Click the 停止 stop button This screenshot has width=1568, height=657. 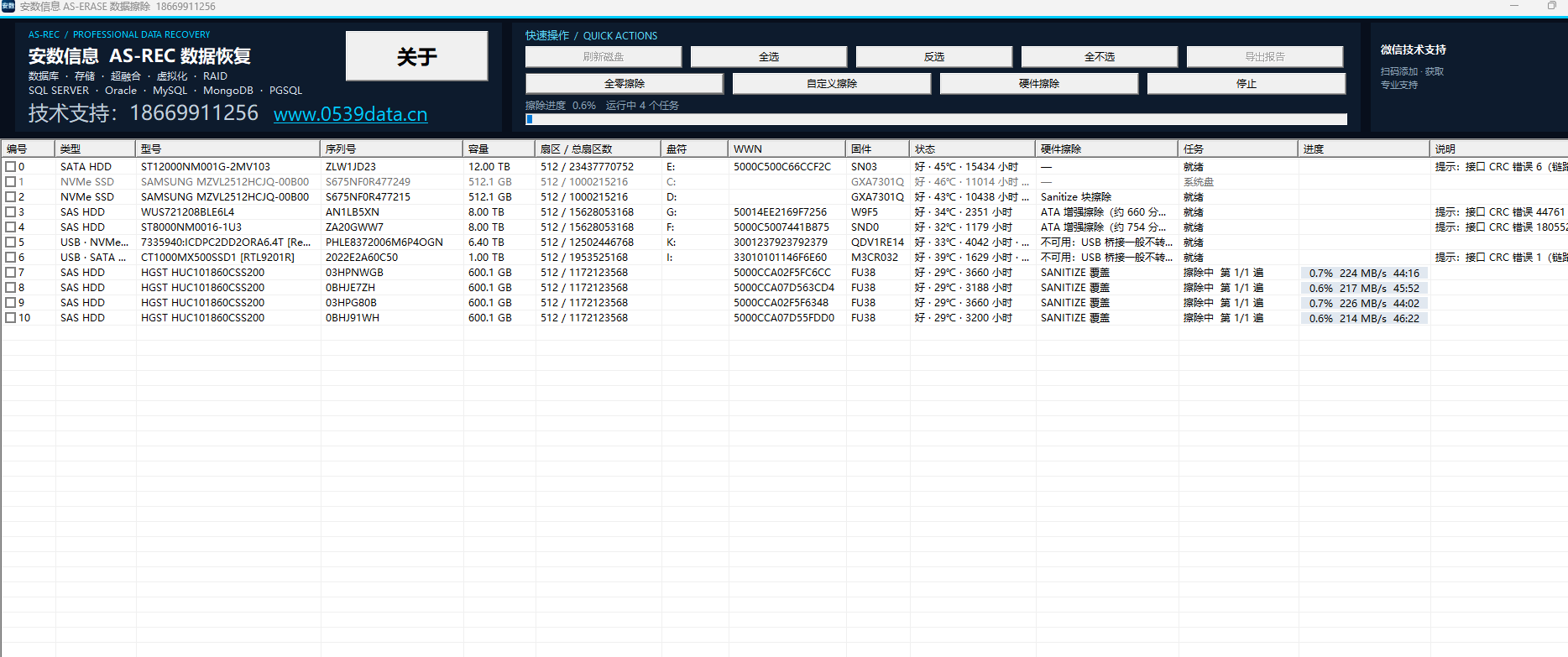[x=1246, y=84]
